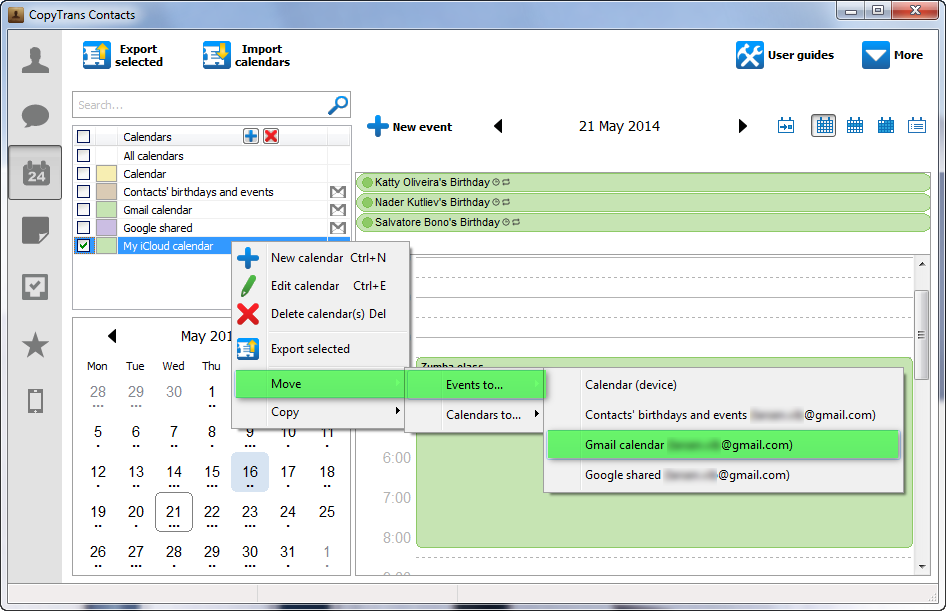Click cloud envelope icon for Google shared row
Viewport: 946px width, 611px height.
click(x=338, y=228)
